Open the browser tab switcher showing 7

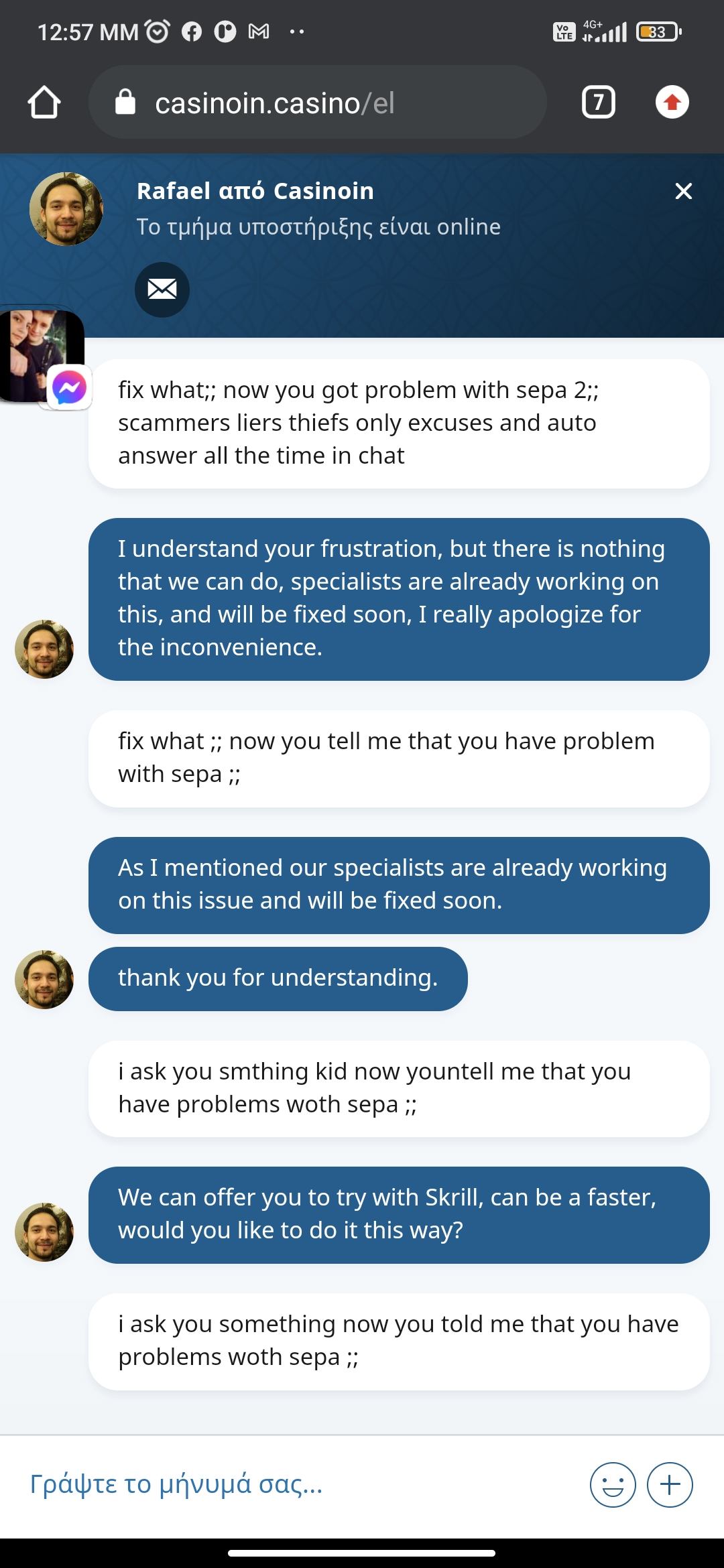point(598,103)
